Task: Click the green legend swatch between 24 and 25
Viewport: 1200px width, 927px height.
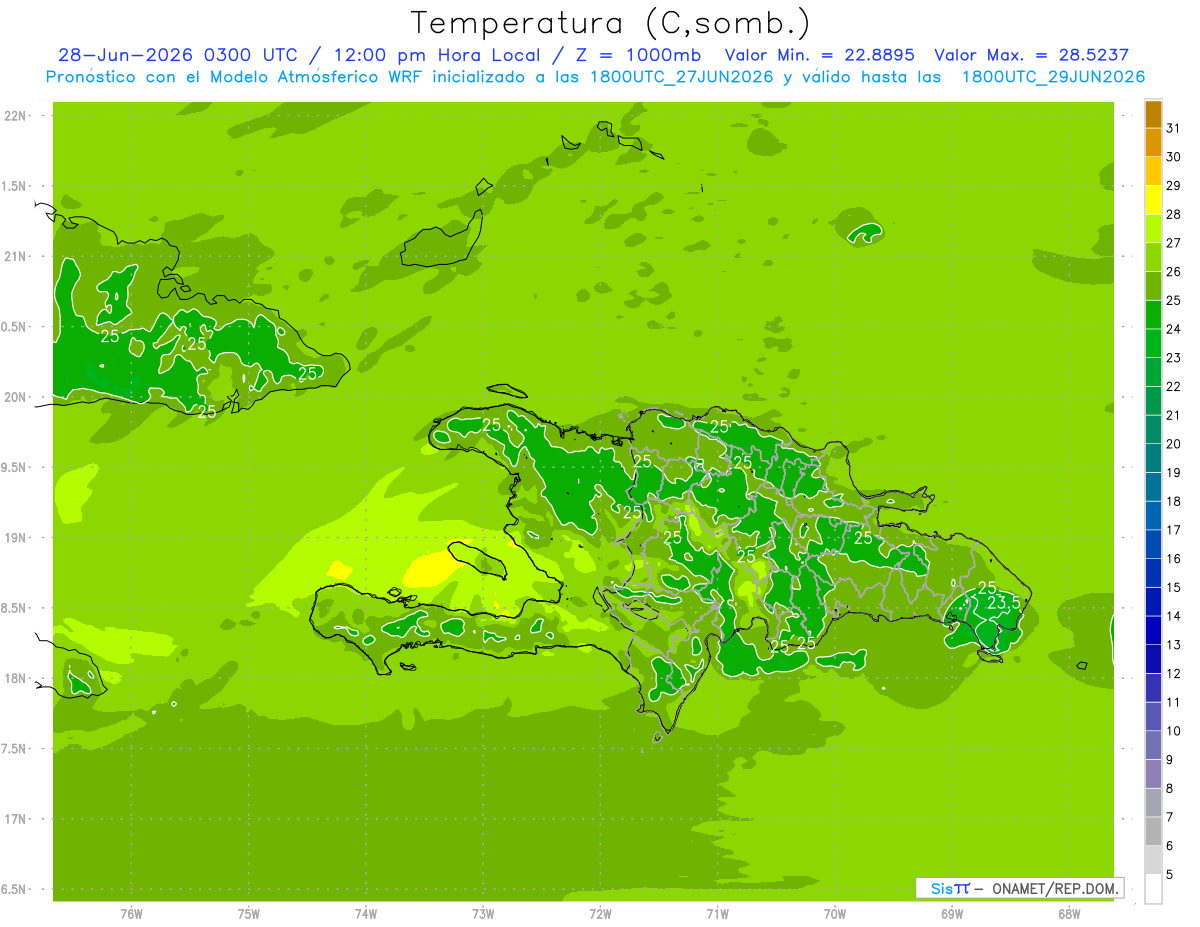Action: pos(1153,315)
